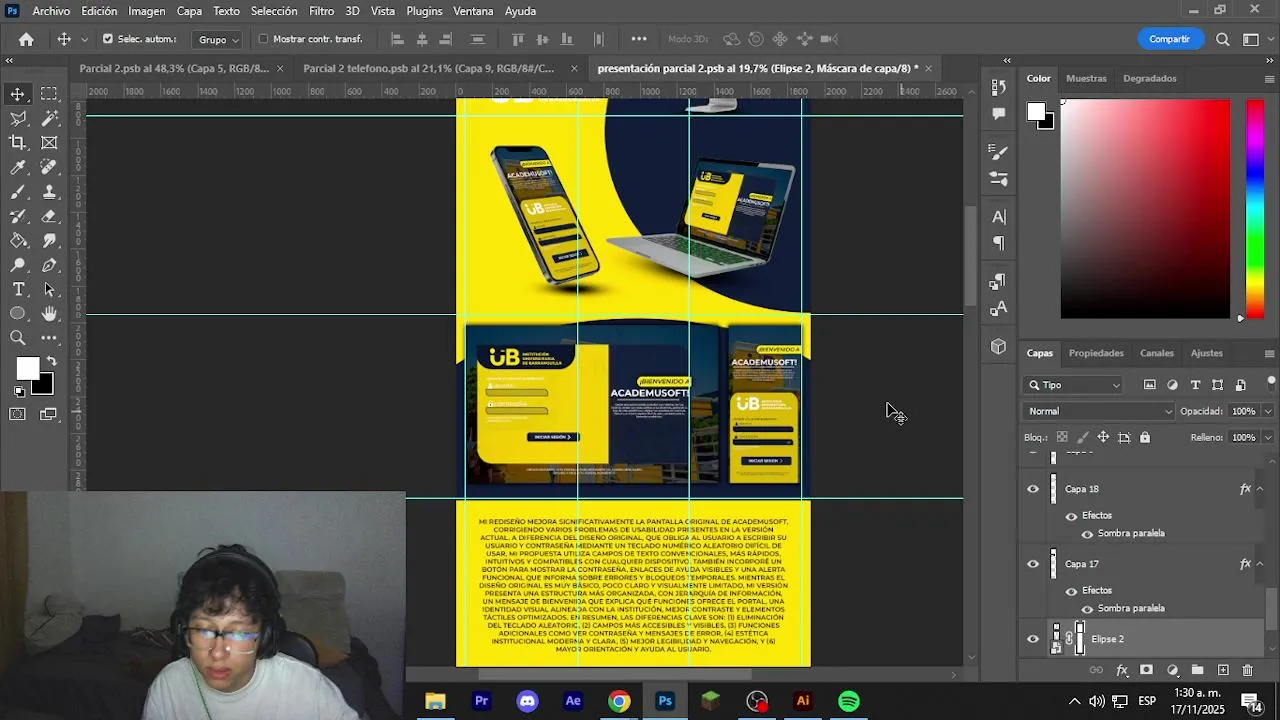Hide Capa 17 layer visibility
Image resolution: width=1280 pixels, height=720 pixels.
click(x=1033, y=564)
